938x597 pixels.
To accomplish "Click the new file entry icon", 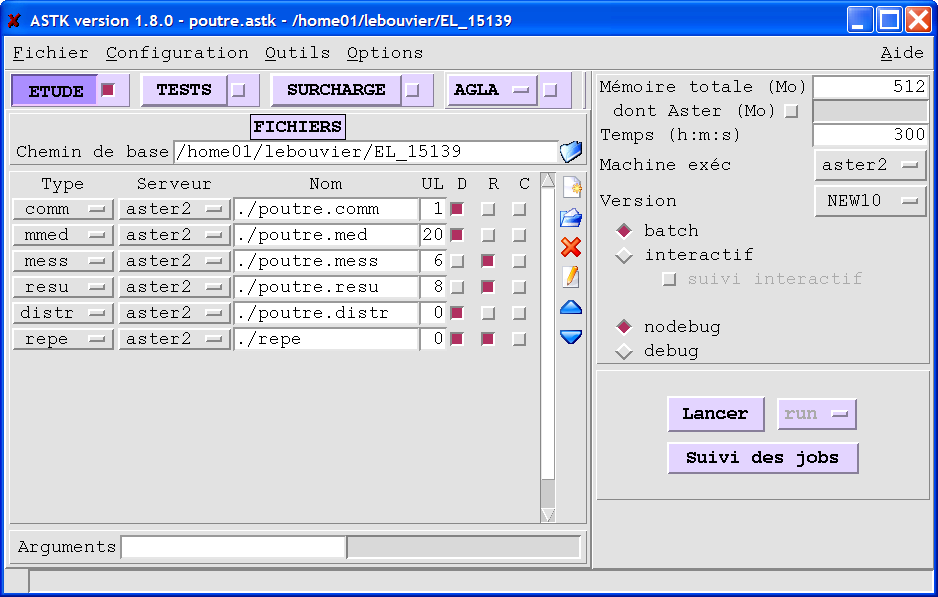I will 571,187.
